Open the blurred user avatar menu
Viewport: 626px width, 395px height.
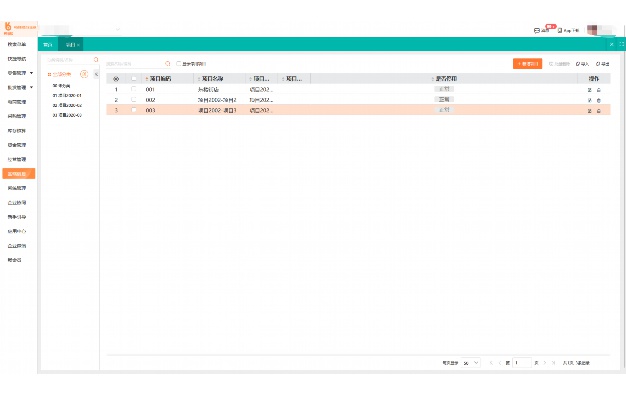pos(592,30)
